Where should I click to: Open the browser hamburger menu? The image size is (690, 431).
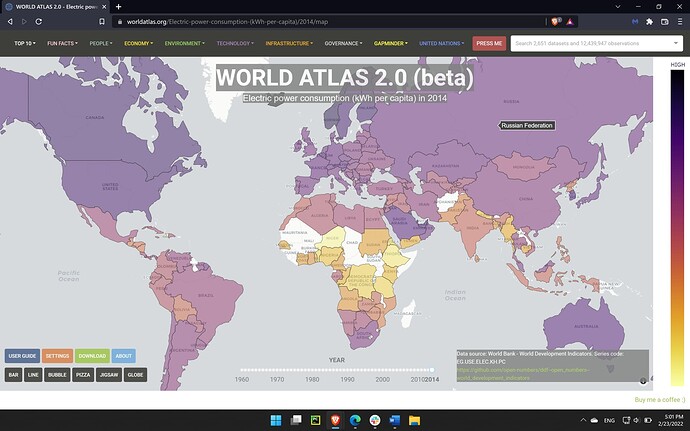tap(680, 22)
